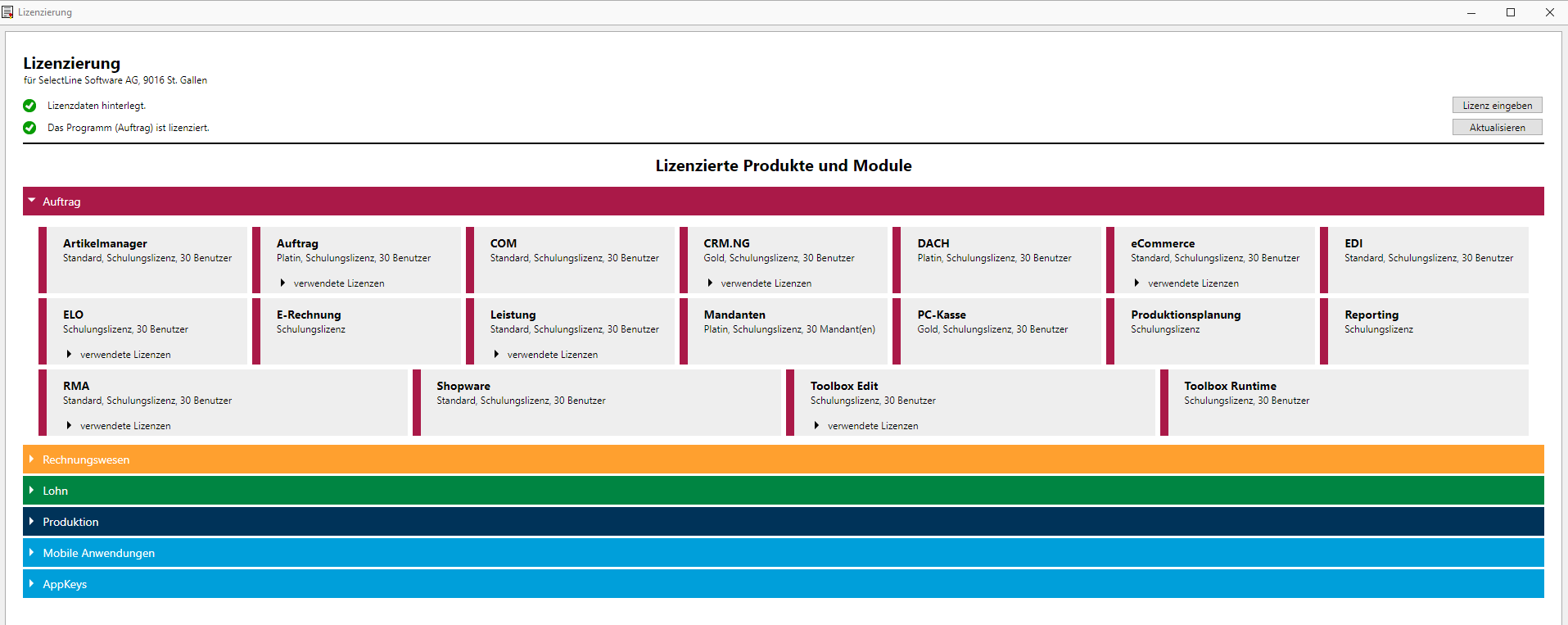Click the Lizenzierung app icon in title bar
1568x625 pixels.
coord(7,12)
